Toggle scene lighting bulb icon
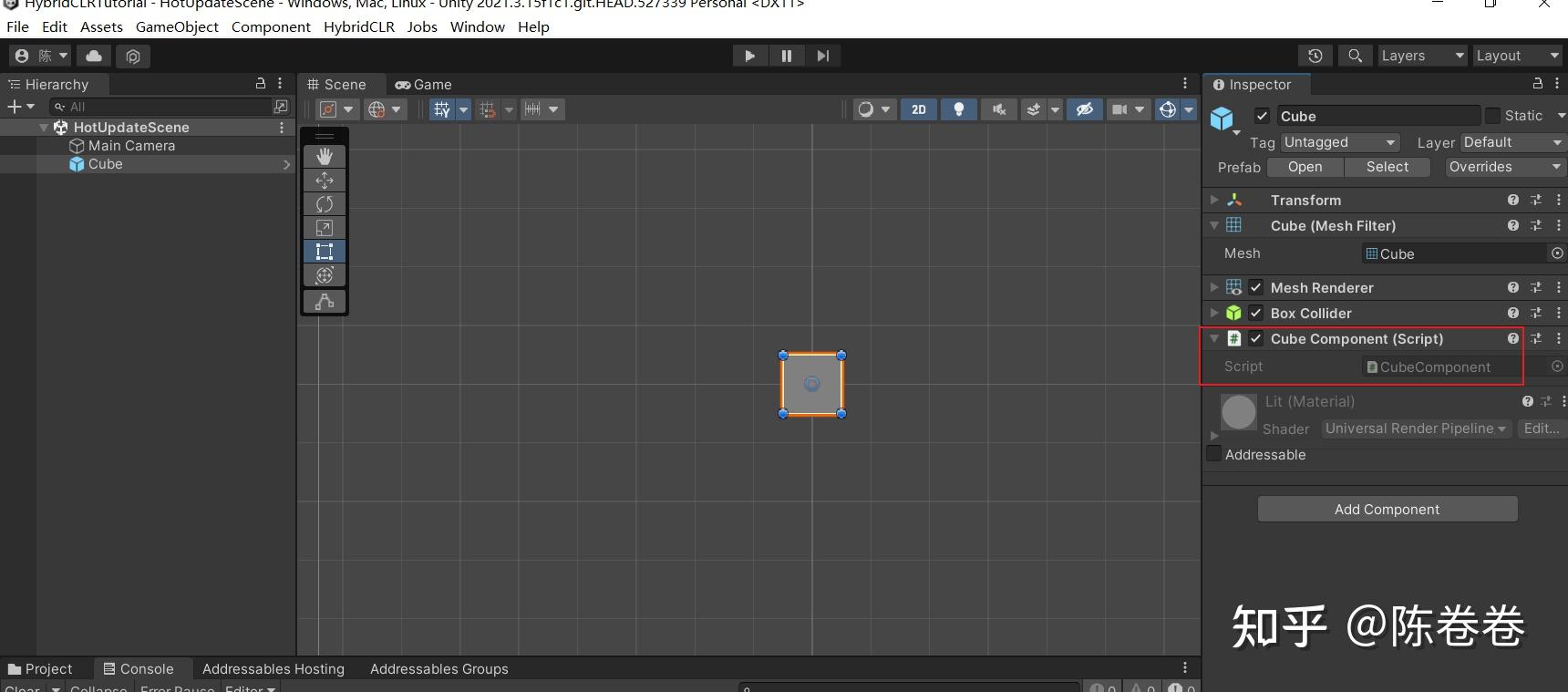 pyautogui.click(x=958, y=109)
